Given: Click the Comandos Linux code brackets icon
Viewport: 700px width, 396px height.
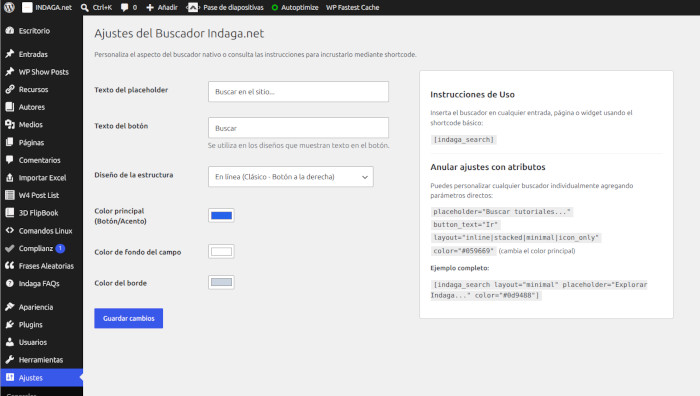Looking at the screenshot, I should click(10, 230).
